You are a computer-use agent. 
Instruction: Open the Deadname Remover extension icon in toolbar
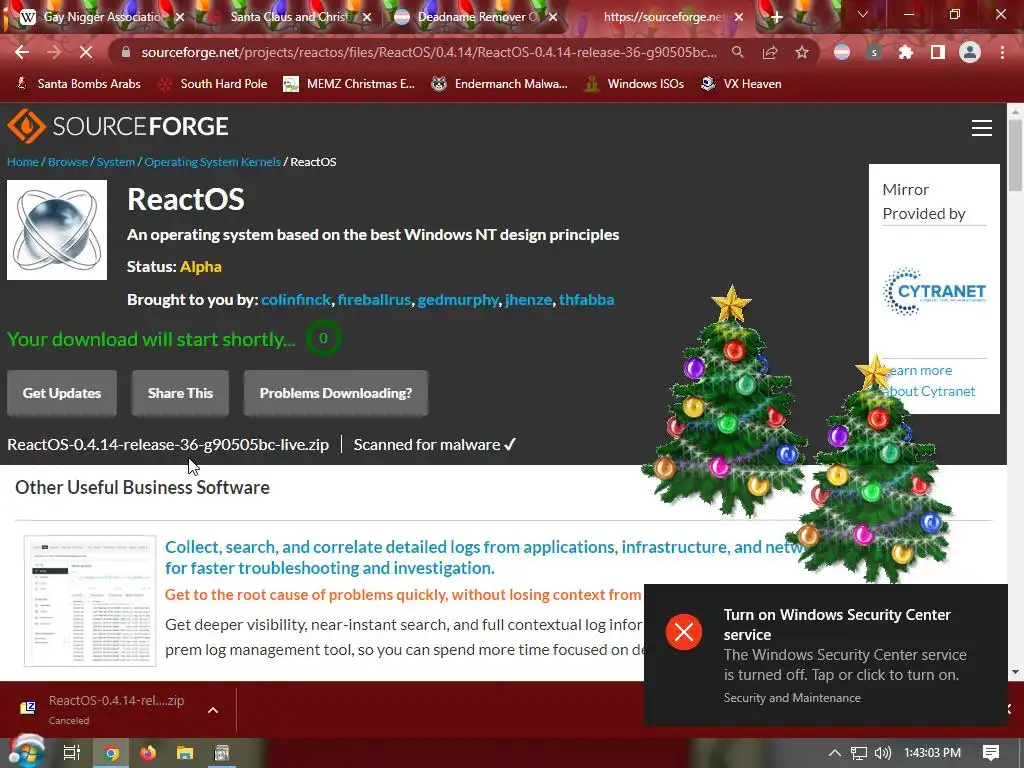point(842,52)
